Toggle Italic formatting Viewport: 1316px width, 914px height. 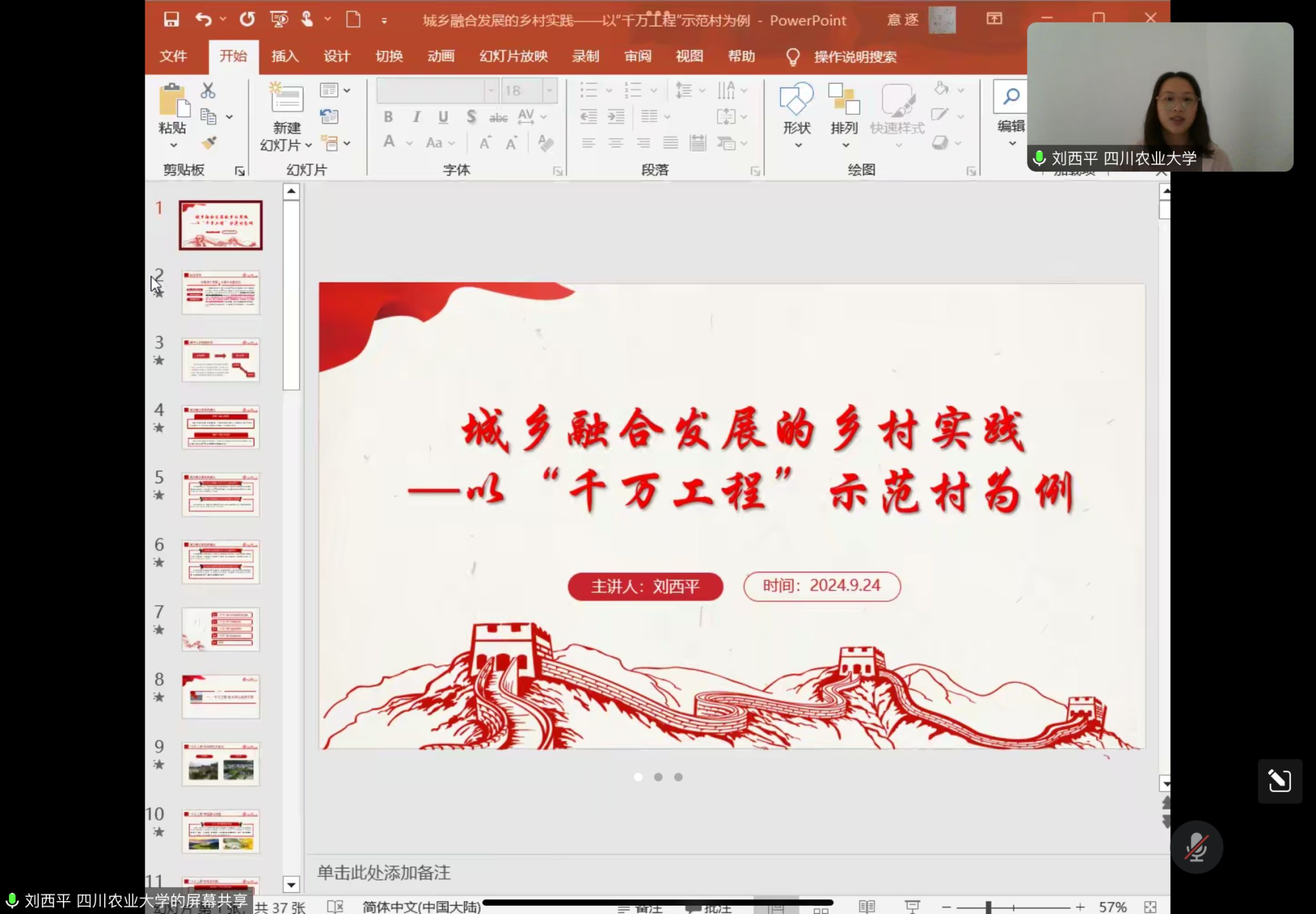(416, 117)
